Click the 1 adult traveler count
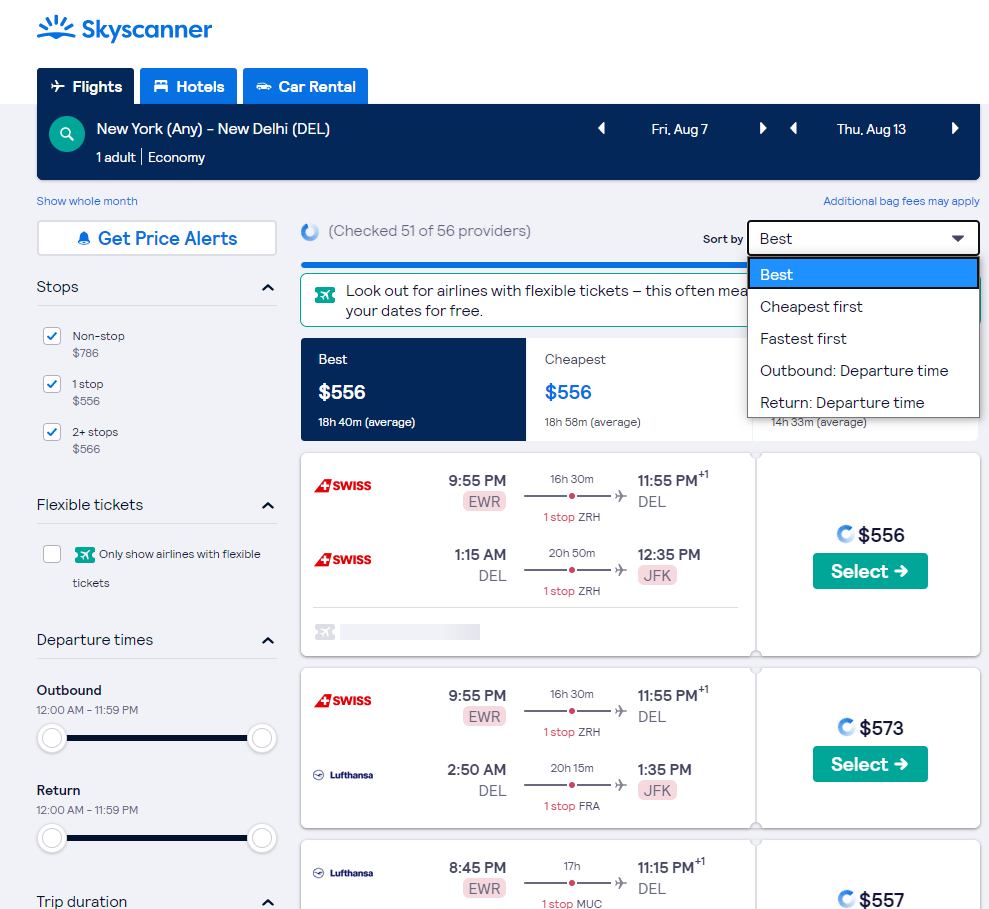This screenshot has width=989, height=909. coord(116,157)
